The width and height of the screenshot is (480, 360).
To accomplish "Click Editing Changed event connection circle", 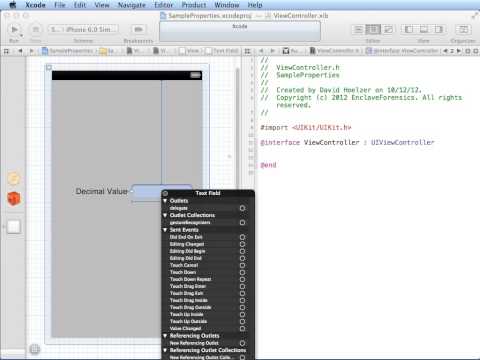I will click(x=242, y=244).
